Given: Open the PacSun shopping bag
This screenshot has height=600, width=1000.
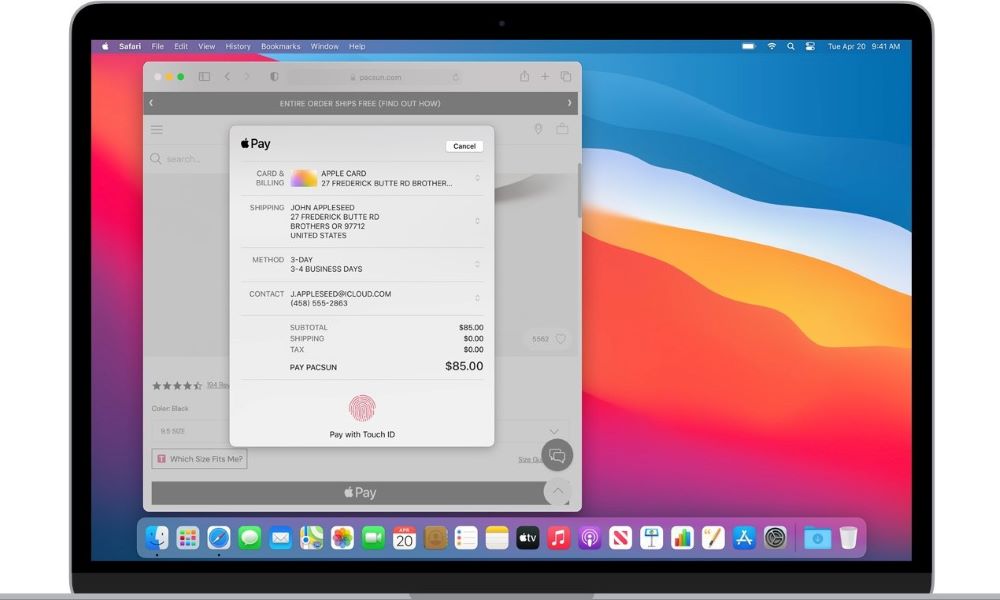Looking at the screenshot, I should pyautogui.click(x=562, y=129).
